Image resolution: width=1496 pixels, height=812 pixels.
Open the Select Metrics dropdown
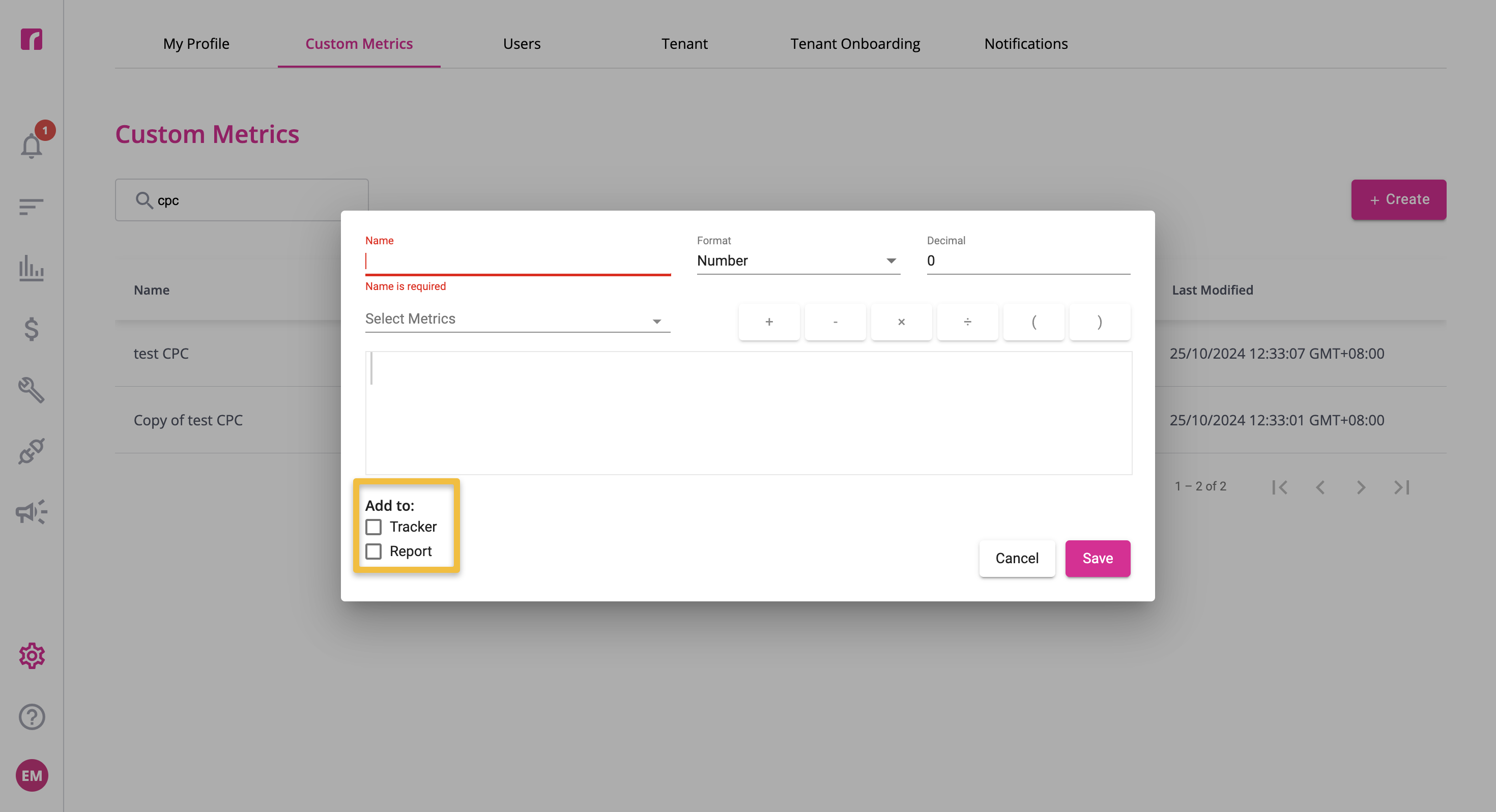(517, 319)
